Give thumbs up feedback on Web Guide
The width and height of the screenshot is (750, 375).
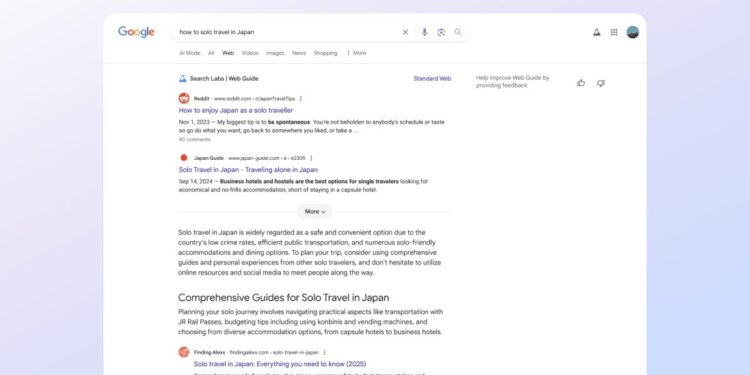pyautogui.click(x=581, y=83)
